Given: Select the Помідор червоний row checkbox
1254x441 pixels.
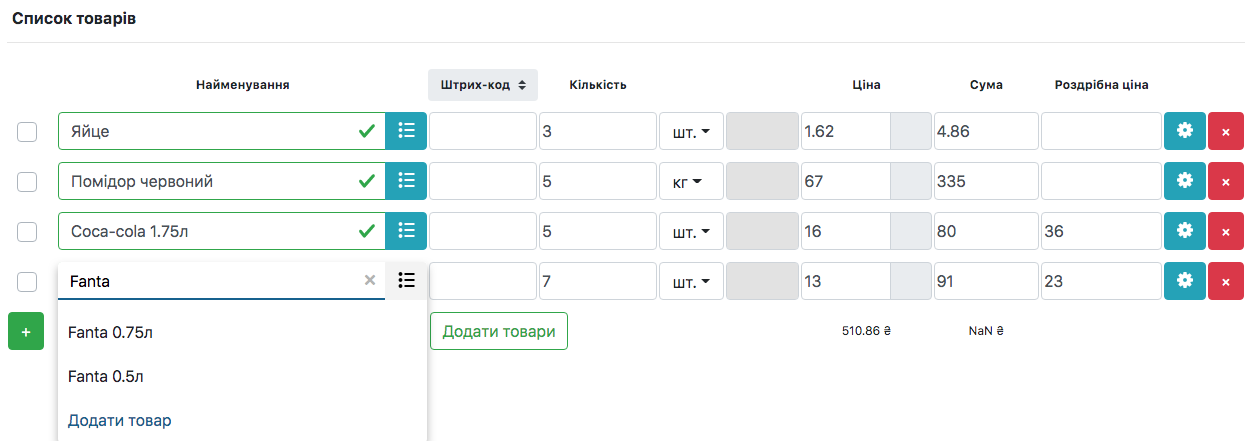Looking at the screenshot, I should (27, 181).
